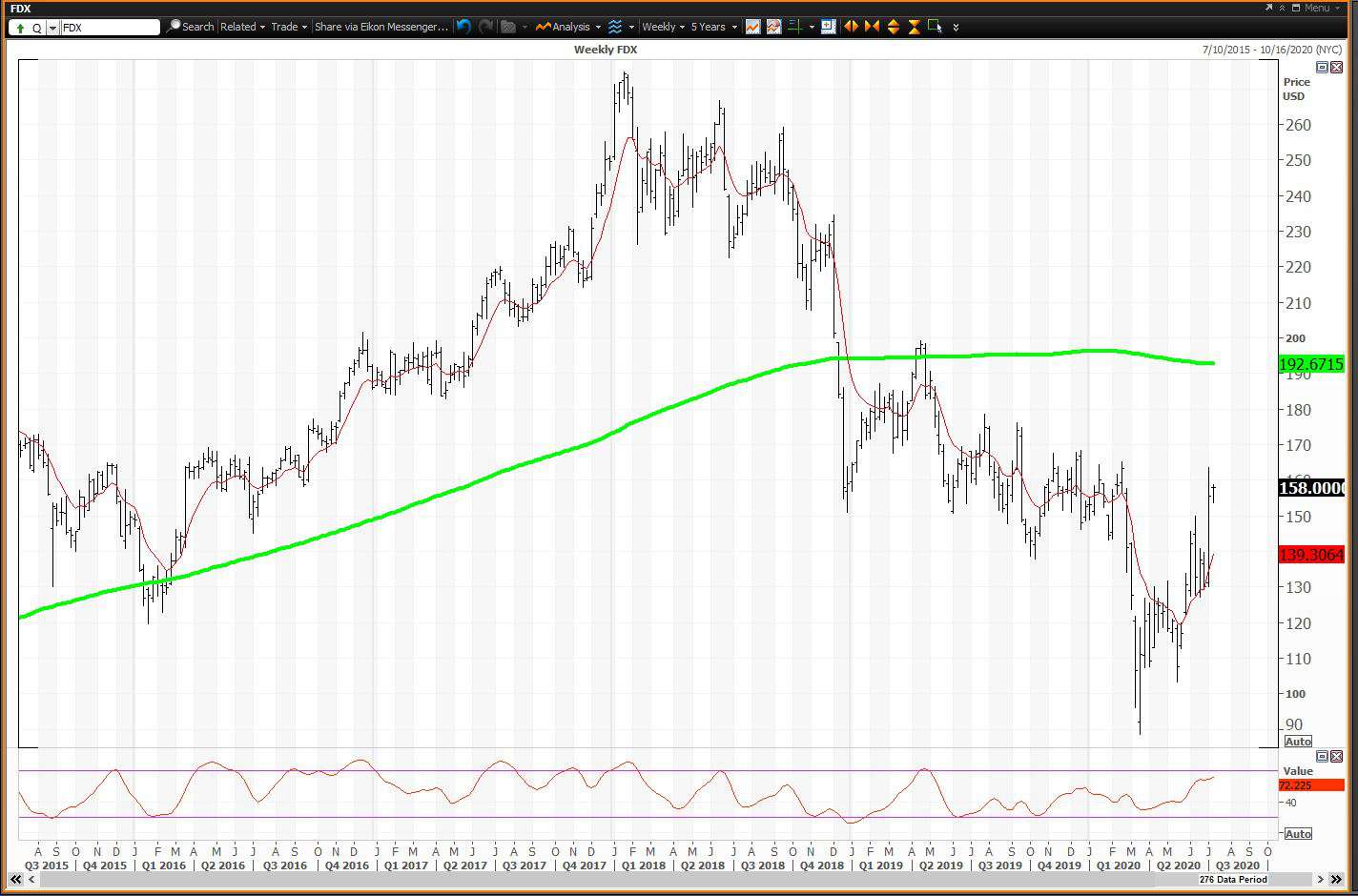The image size is (1358, 896).
Task: Click the FDX symbol input field
Action: coord(111,28)
